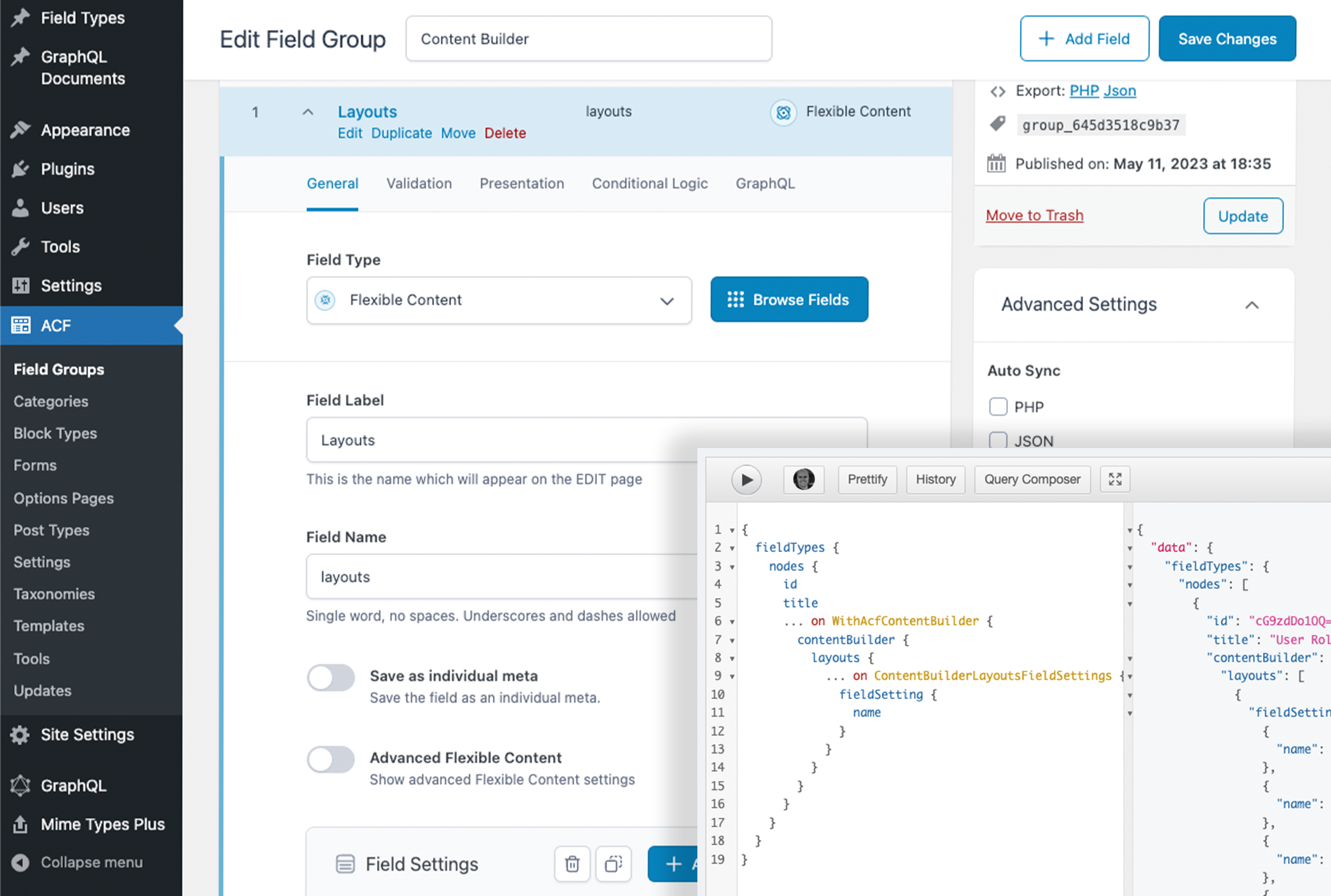Viewport: 1331px width, 896px height.
Task: Click the Save Changes button
Action: [x=1227, y=39]
